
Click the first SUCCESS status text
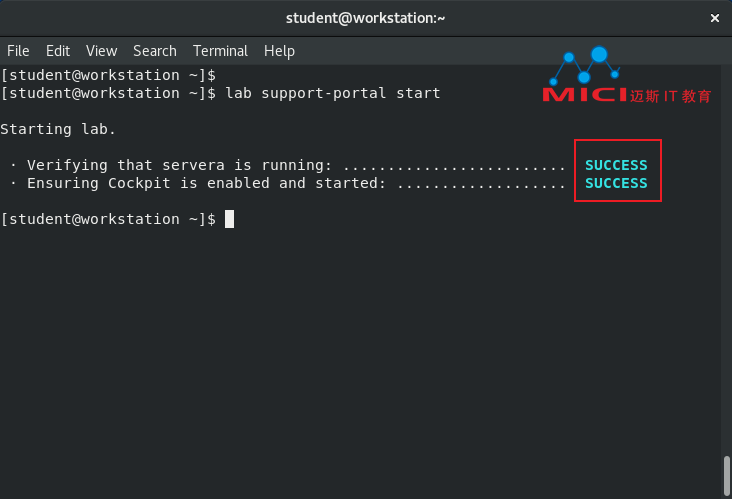pyautogui.click(x=616, y=165)
